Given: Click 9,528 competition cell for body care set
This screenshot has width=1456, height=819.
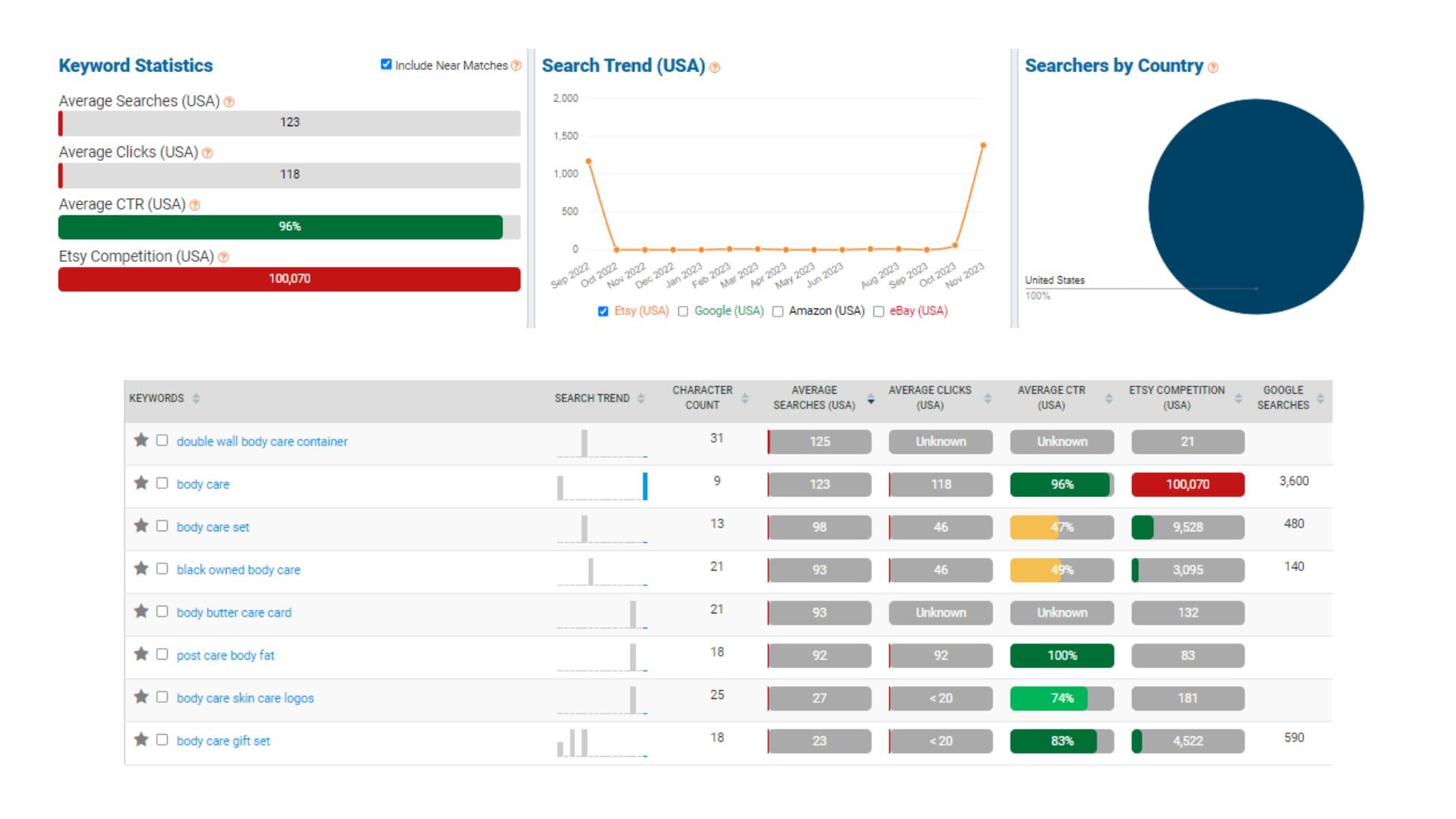Looking at the screenshot, I should coord(1187,528).
